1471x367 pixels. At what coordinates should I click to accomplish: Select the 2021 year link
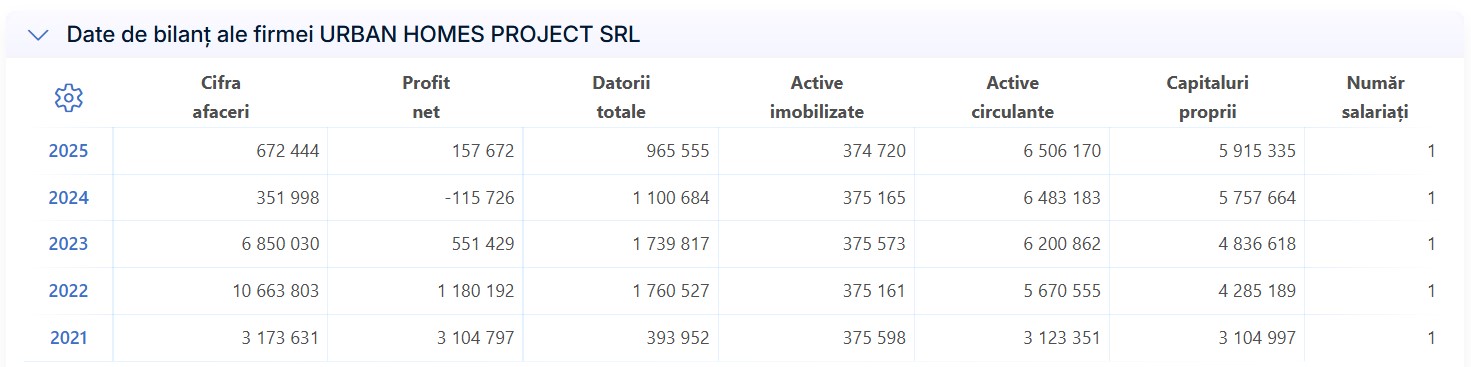point(68,338)
